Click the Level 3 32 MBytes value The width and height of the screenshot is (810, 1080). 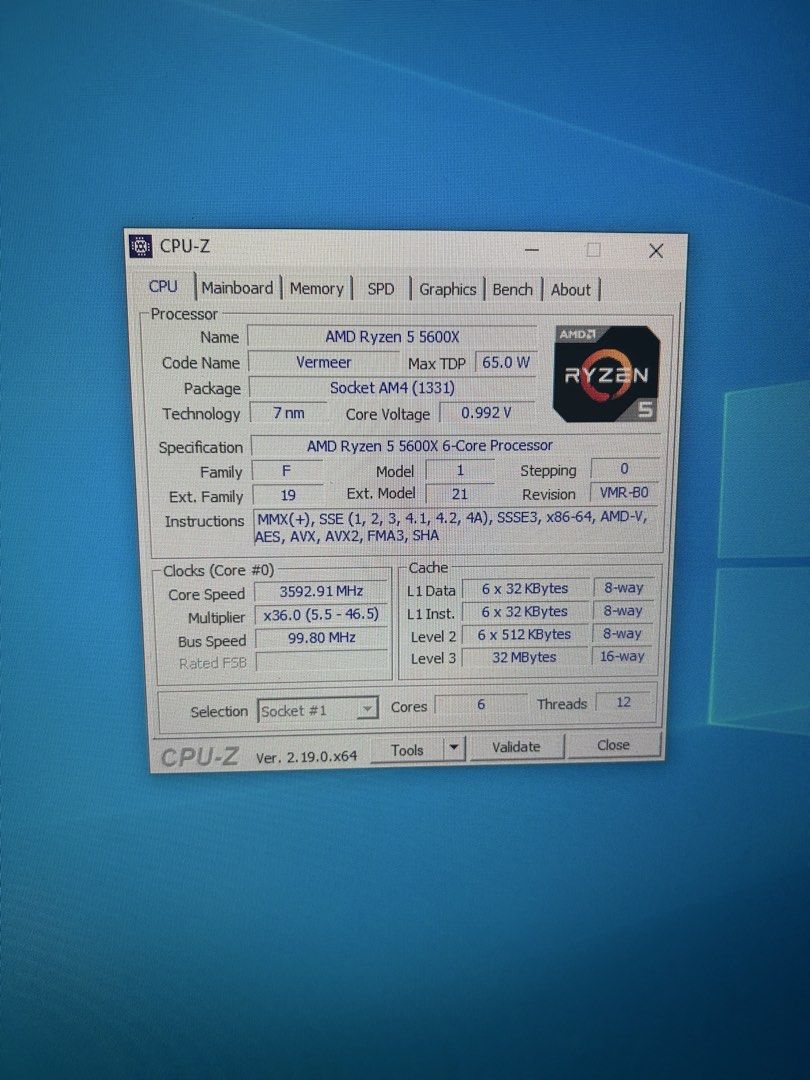point(524,657)
